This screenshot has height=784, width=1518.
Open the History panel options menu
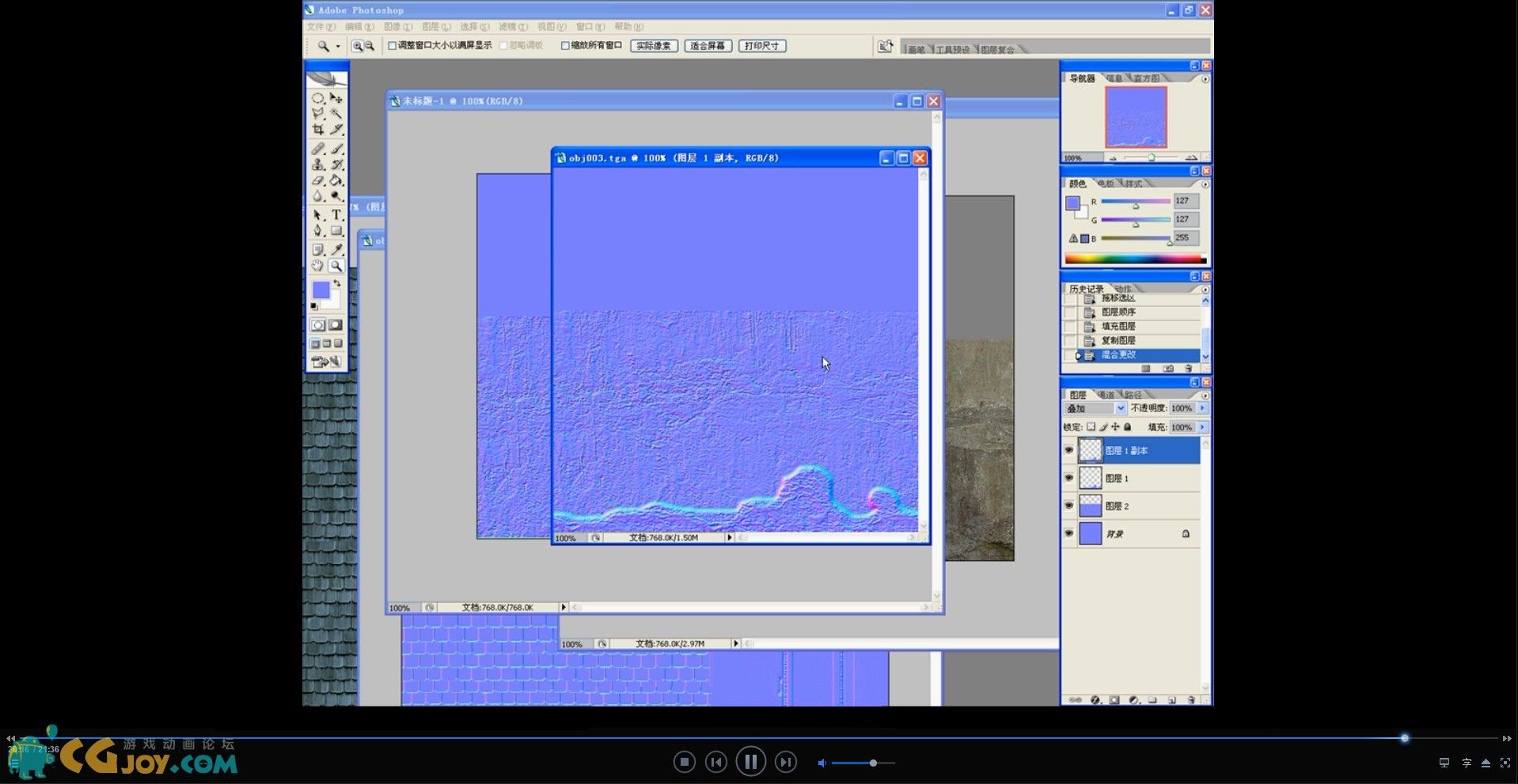(1205, 290)
